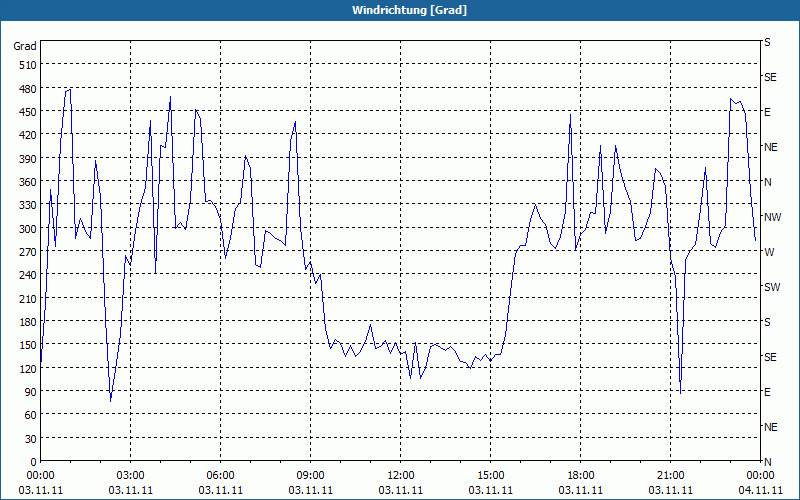Click the 03.11.11 date under 21:00
This screenshot has height=500, width=800.
click(670, 490)
